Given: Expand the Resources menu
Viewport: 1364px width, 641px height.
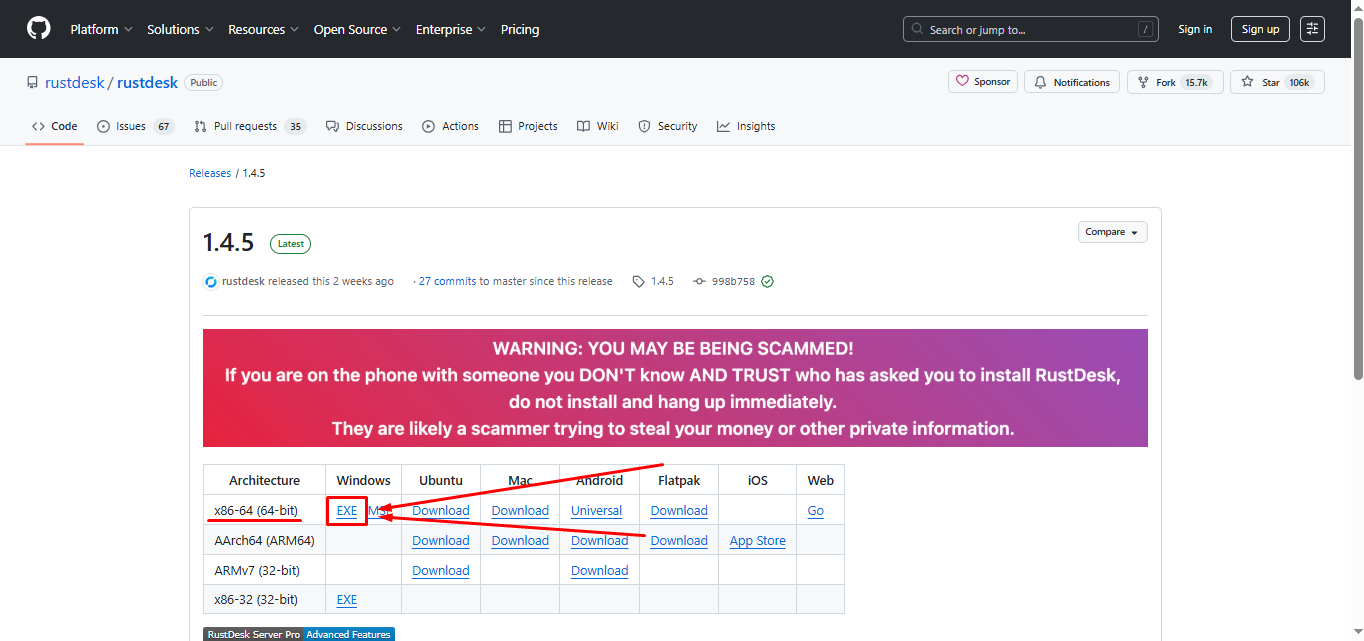Looking at the screenshot, I should (263, 29).
